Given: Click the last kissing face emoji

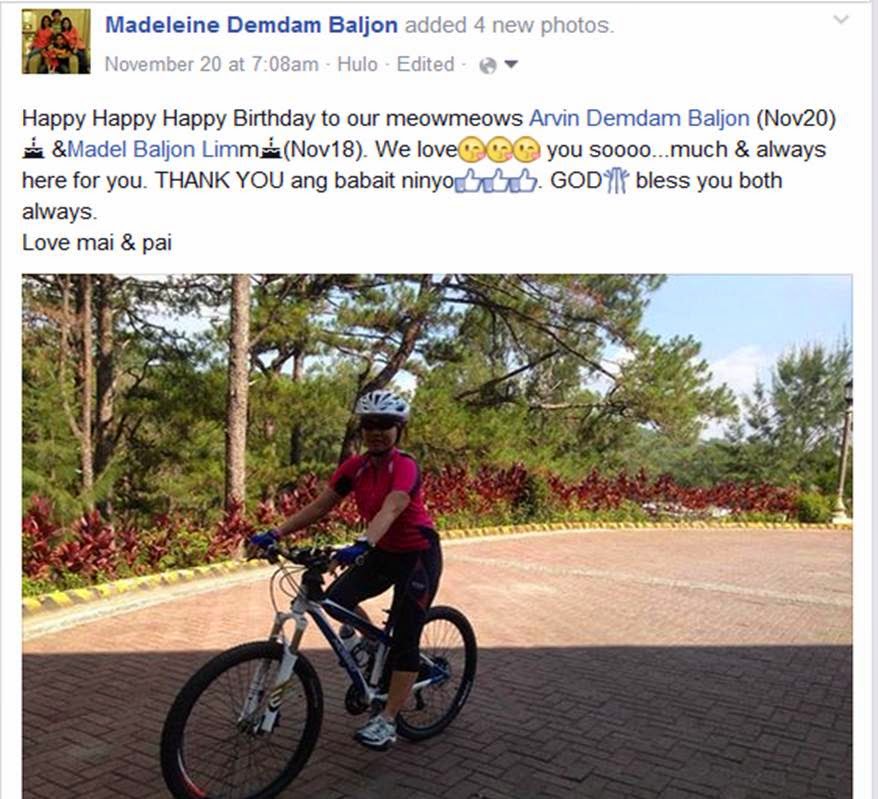Looking at the screenshot, I should [527, 150].
